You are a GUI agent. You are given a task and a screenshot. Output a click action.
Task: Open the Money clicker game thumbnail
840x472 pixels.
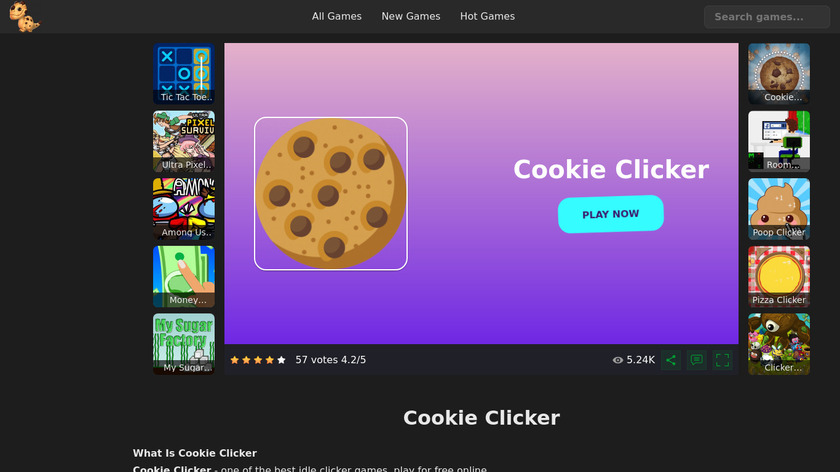pyautogui.click(x=184, y=276)
